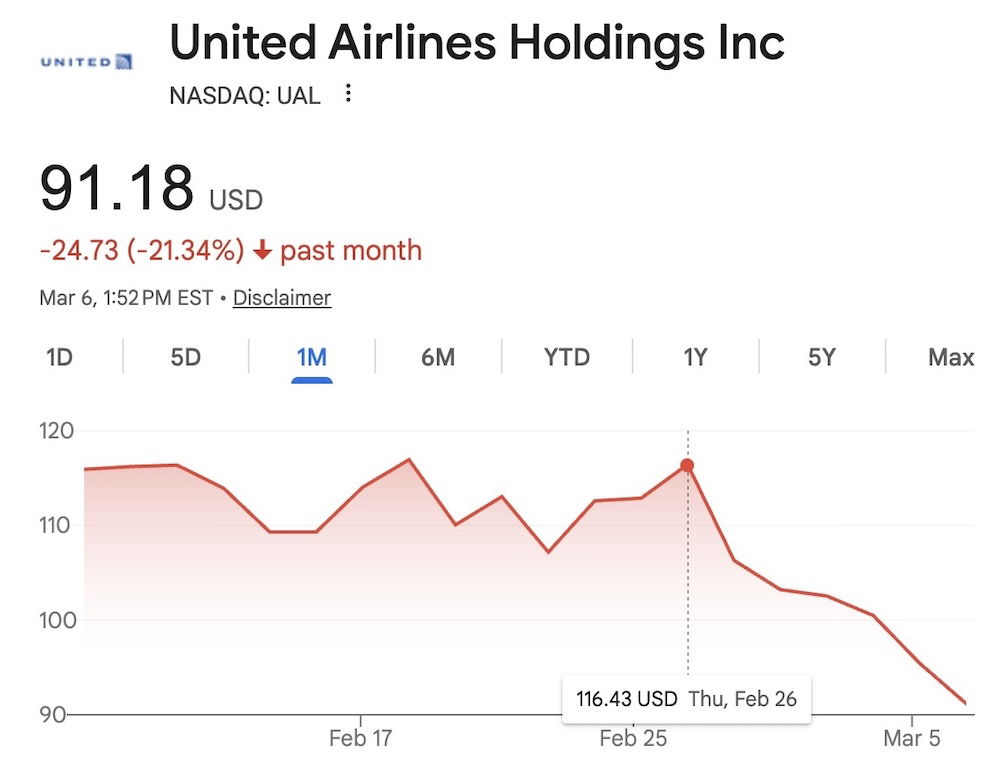The width and height of the screenshot is (1000, 772).
Task: Show the 1Y price history tab
Action: pos(695,357)
